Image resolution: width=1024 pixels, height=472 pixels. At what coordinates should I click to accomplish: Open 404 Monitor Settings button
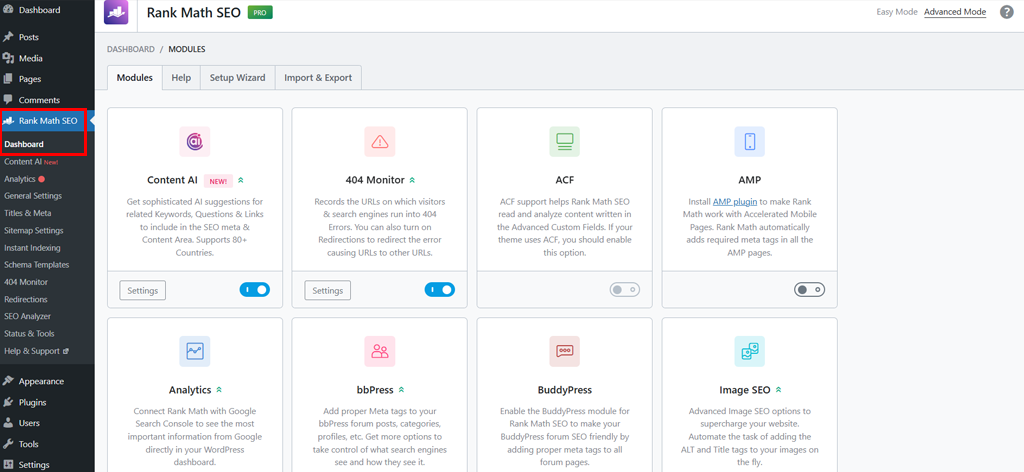pyautogui.click(x=328, y=291)
